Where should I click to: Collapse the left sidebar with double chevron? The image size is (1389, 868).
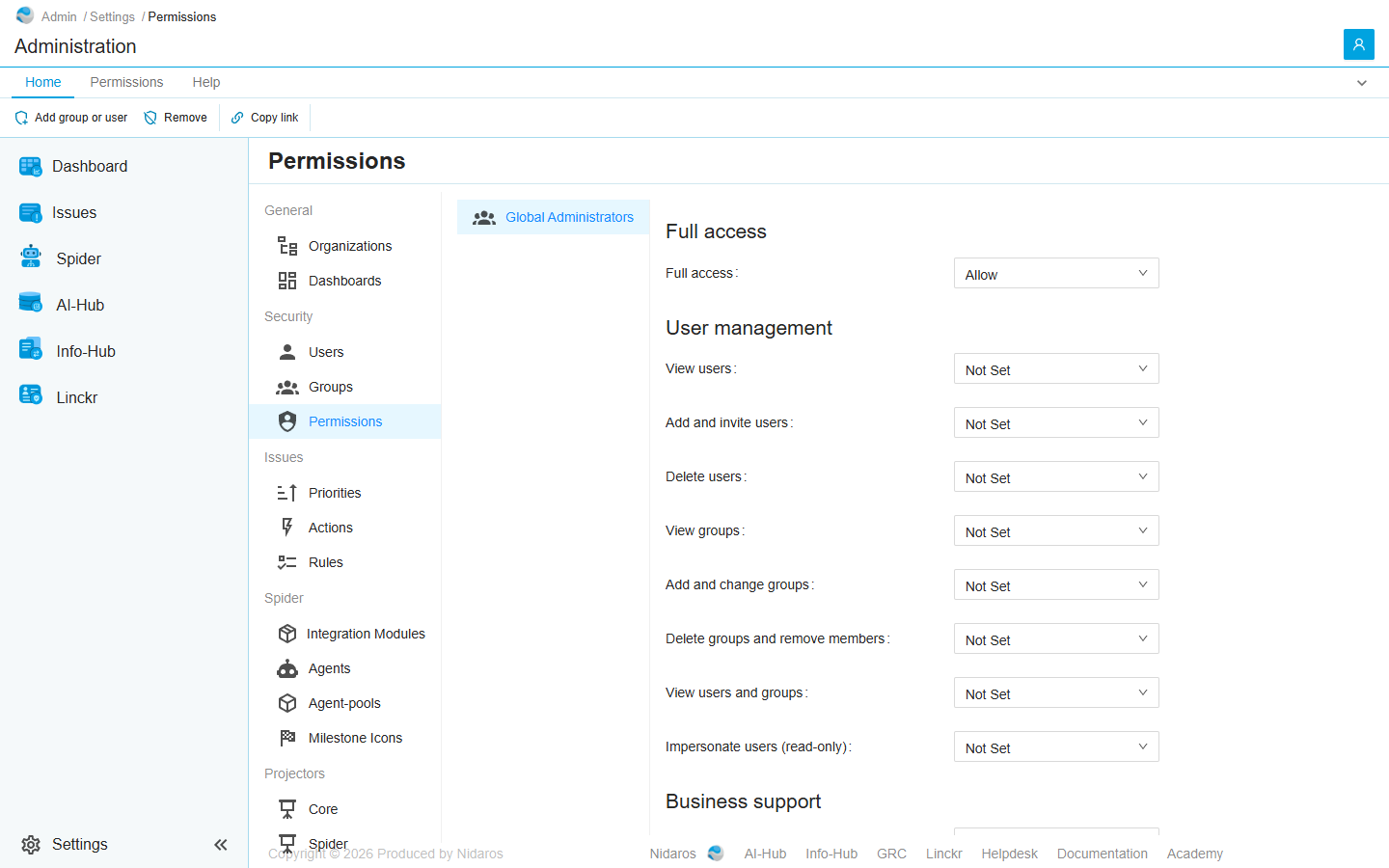coord(221,845)
